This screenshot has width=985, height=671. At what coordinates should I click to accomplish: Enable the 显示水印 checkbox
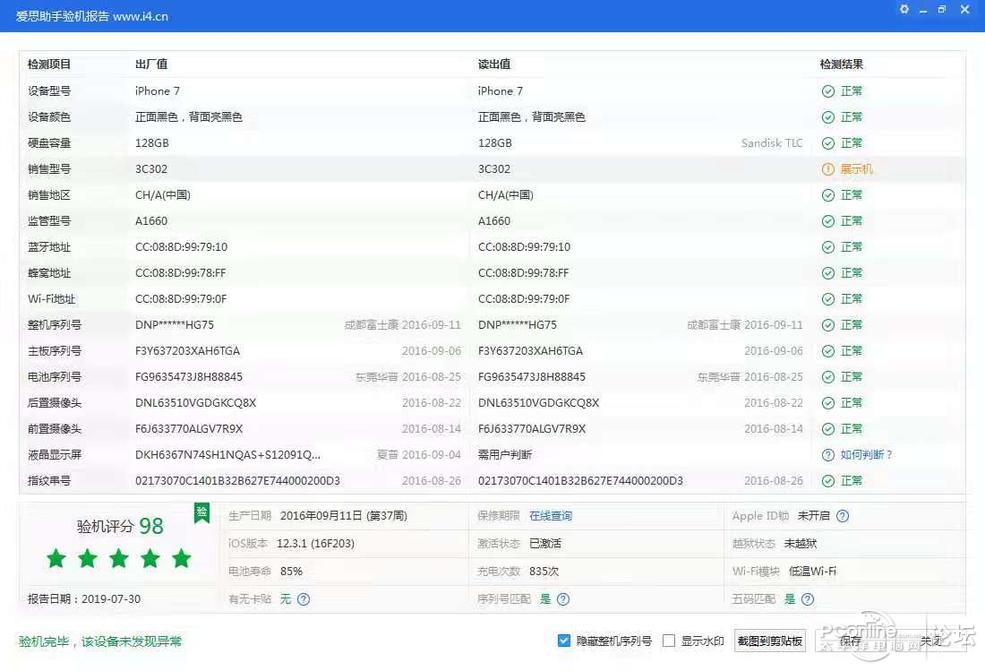click(669, 641)
